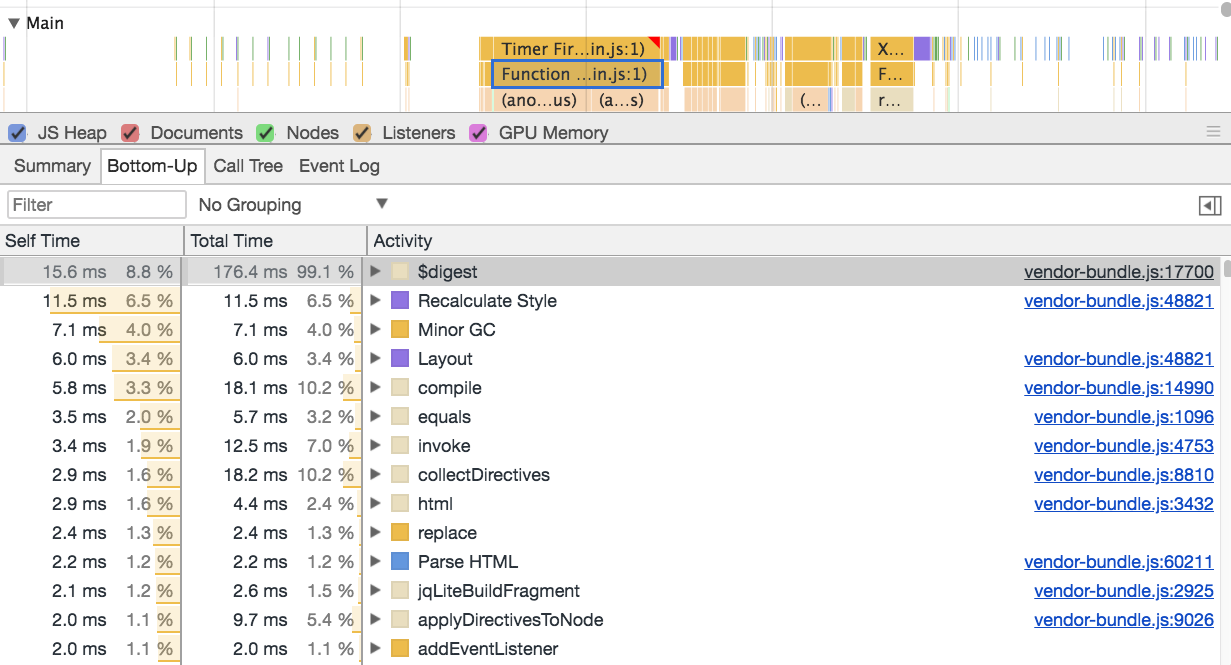Expand the compile row
1231x665 pixels.
click(x=375, y=388)
